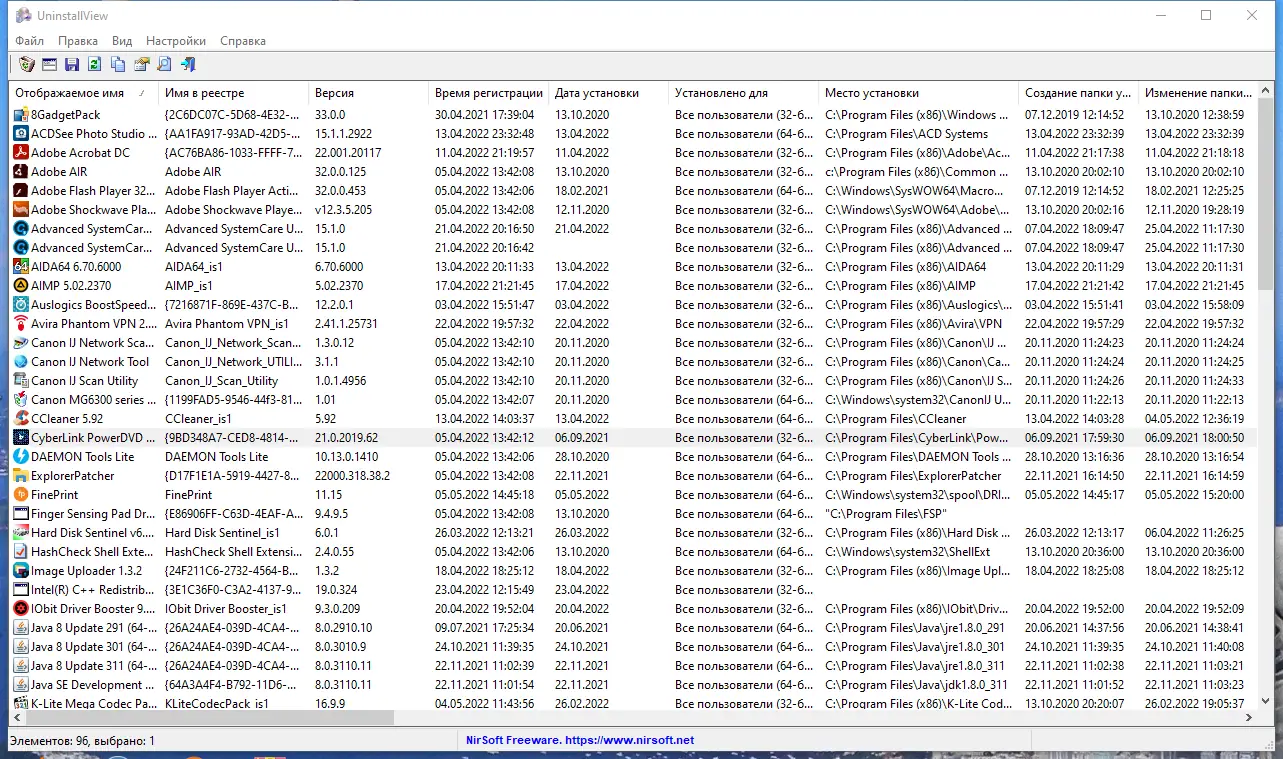The image size is (1283, 759).
Task: Sort by the Отображаемое имя column header
Action: tap(84, 93)
